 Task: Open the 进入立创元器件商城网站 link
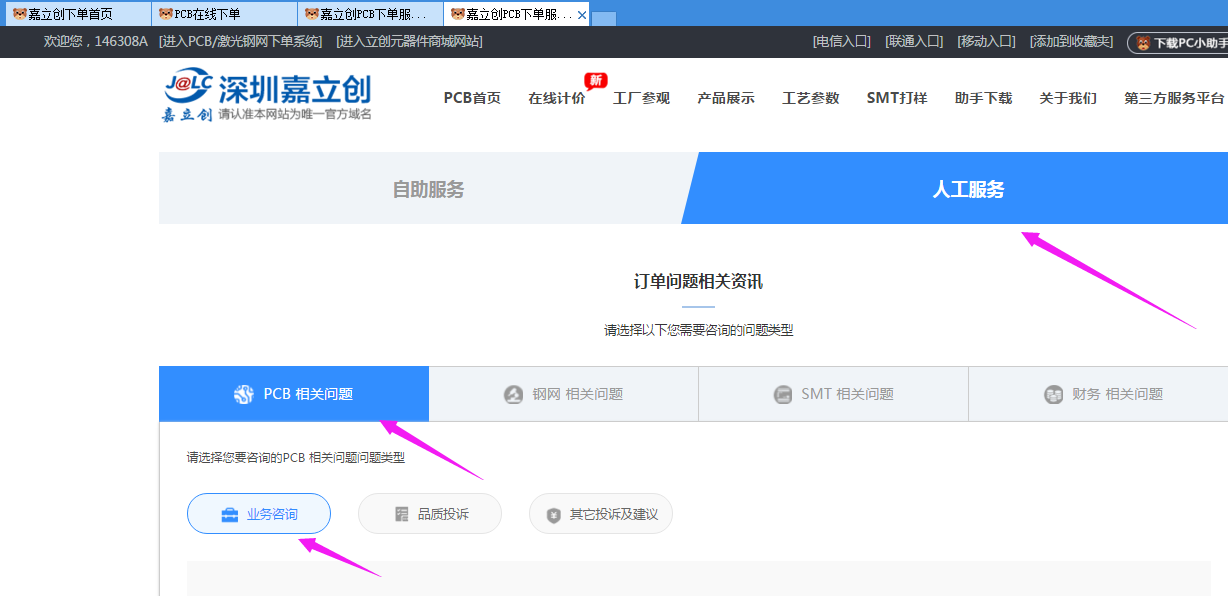pos(409,41)
